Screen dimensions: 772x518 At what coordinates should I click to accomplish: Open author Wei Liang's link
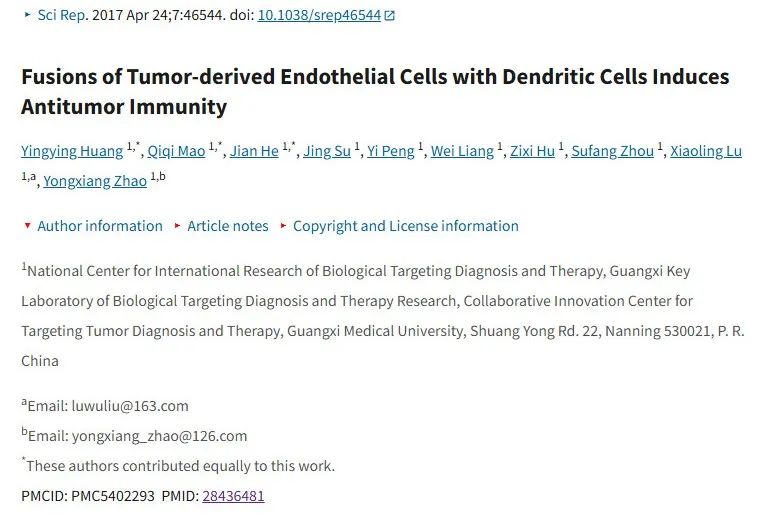pos(462,151)
